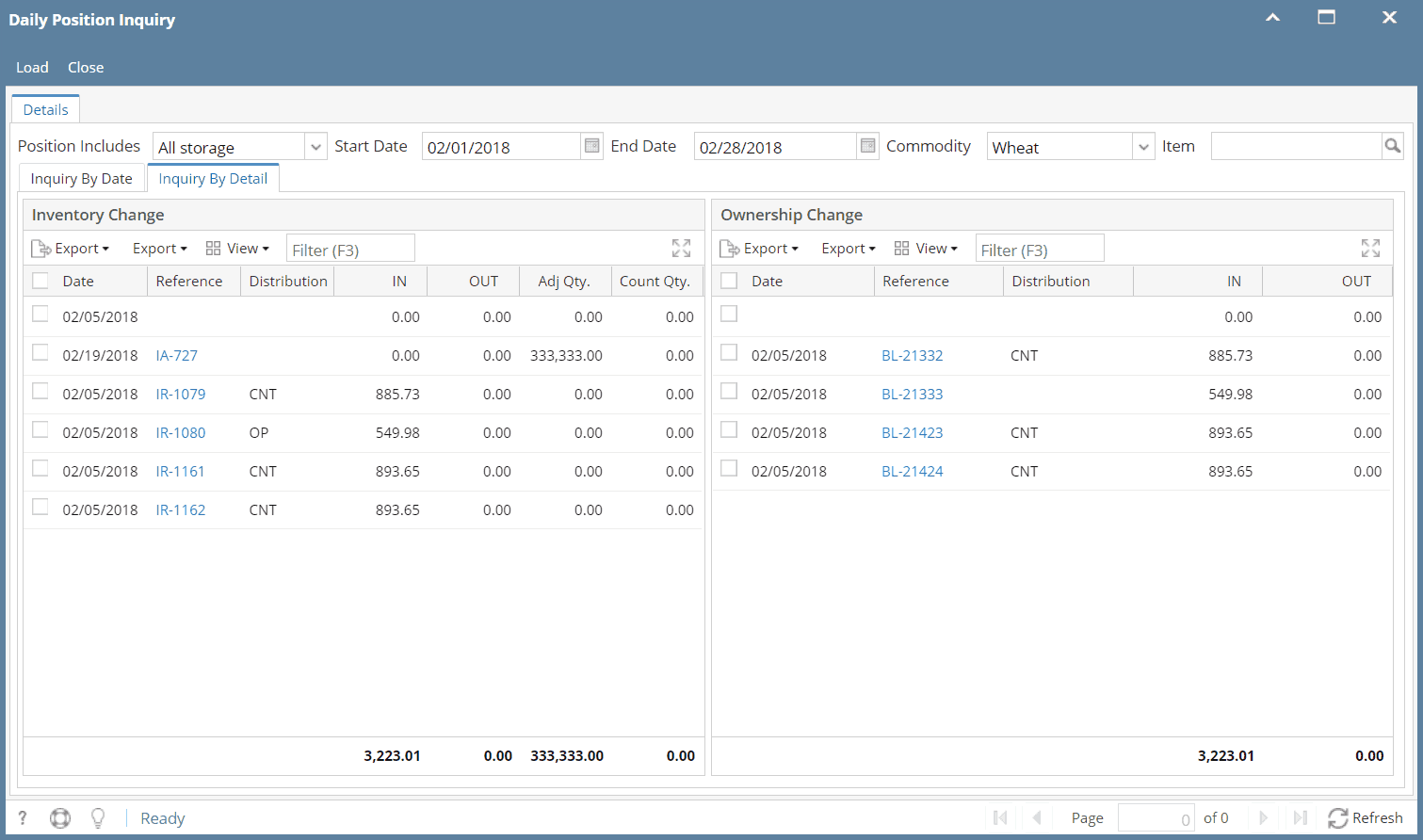Click the help question mark icon
The height and width of the screenshot is (840, 1423).
(x=23, y=818)
